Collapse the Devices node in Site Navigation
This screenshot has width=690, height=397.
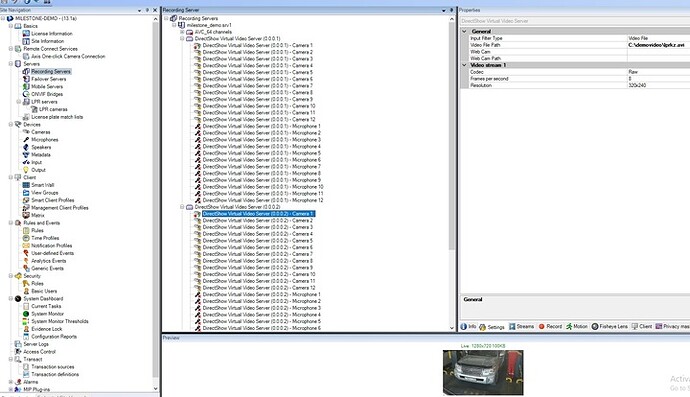coord(11,125)
